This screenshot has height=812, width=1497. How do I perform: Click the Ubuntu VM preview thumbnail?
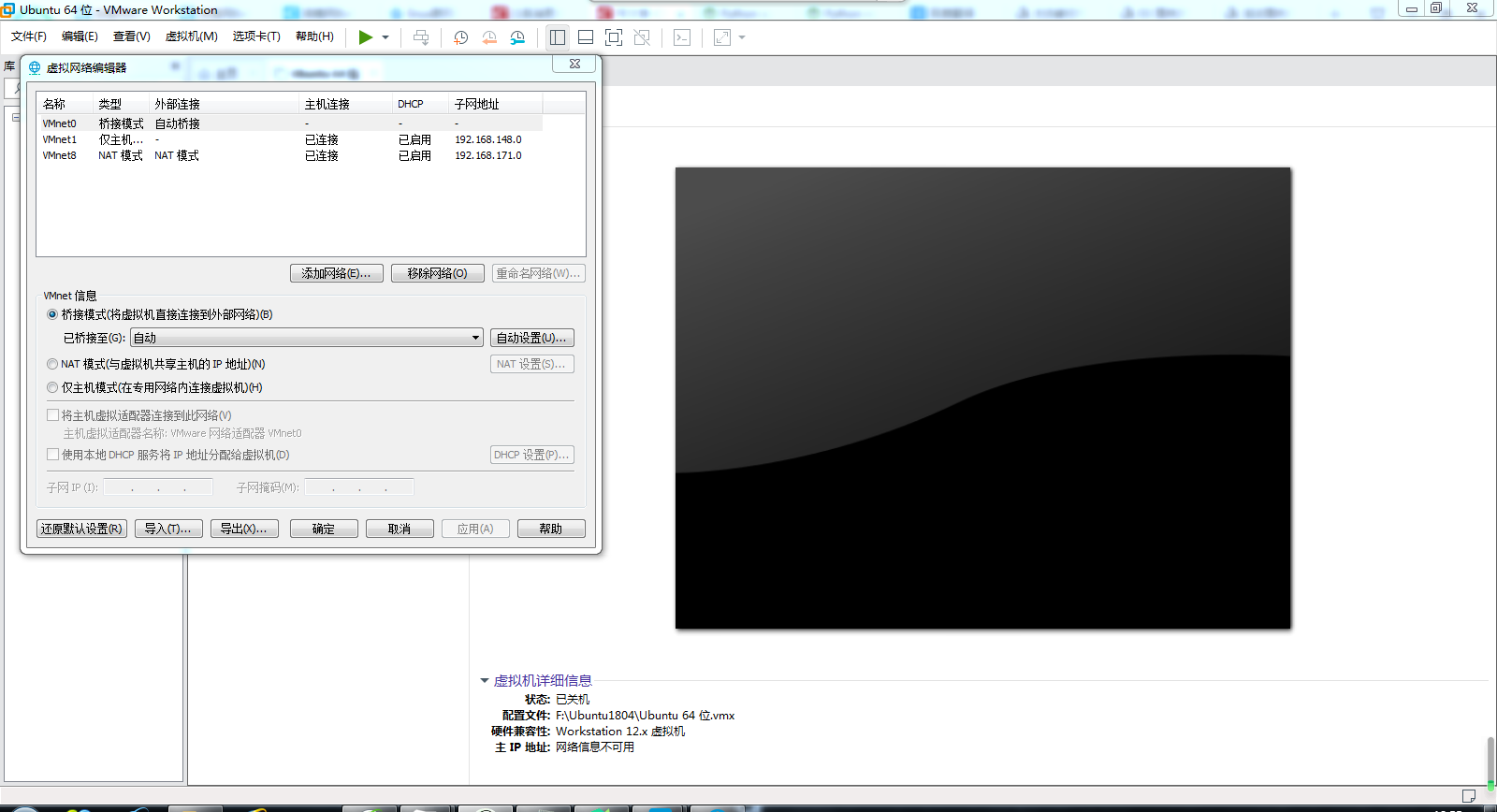tap(983, 398)
